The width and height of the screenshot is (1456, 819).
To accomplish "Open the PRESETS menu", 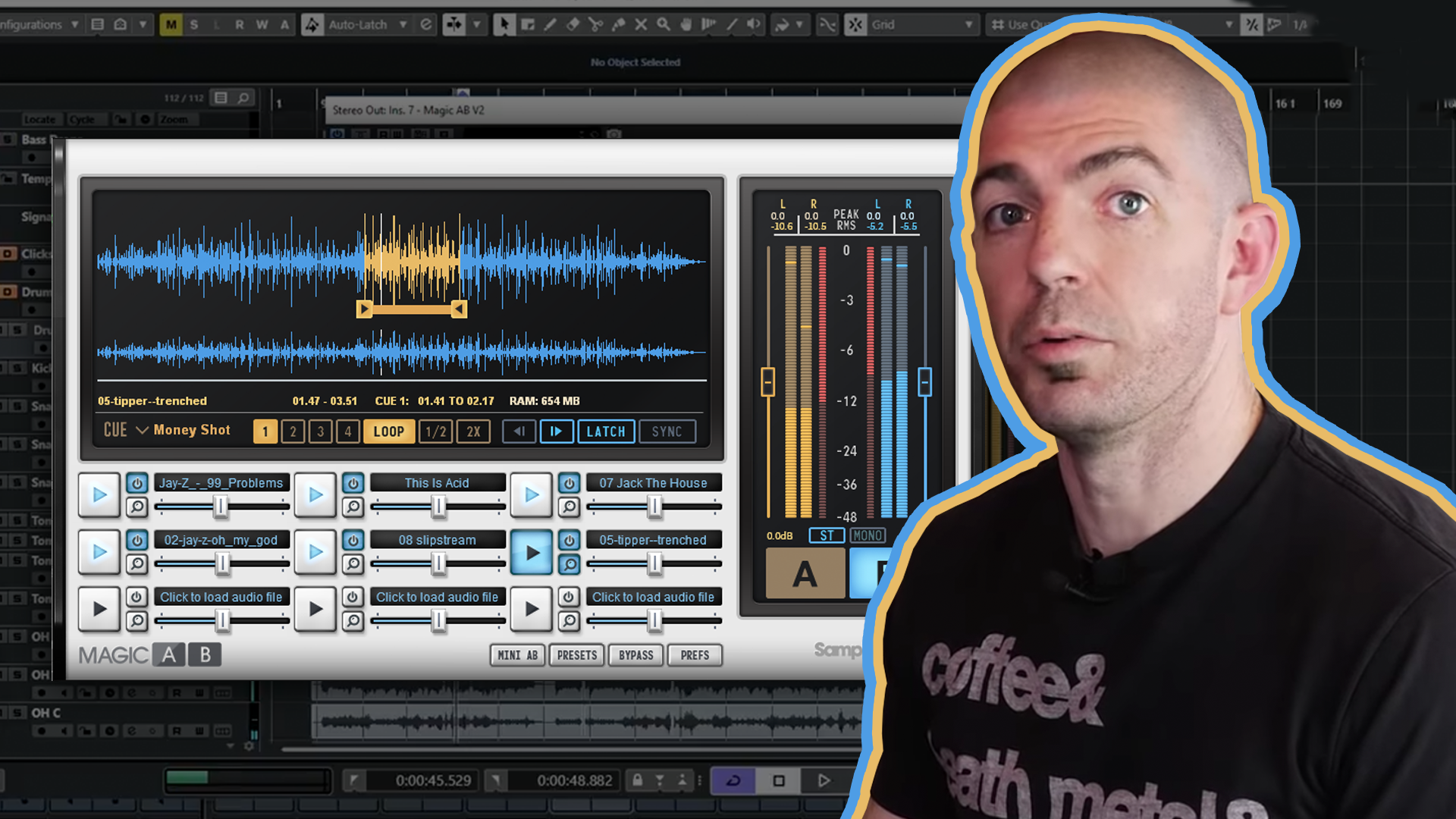I will click(577, 655).
